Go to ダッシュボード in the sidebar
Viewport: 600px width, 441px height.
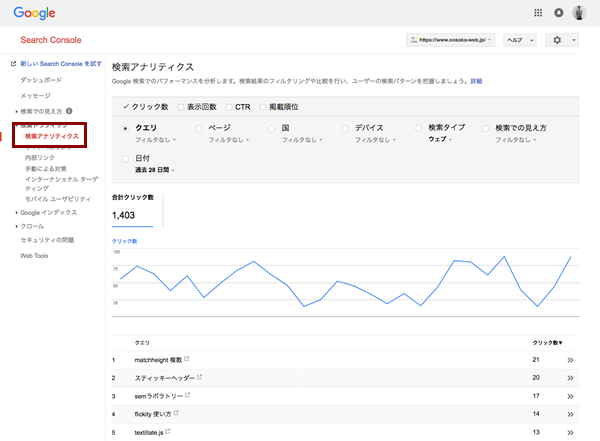(41, 78)
